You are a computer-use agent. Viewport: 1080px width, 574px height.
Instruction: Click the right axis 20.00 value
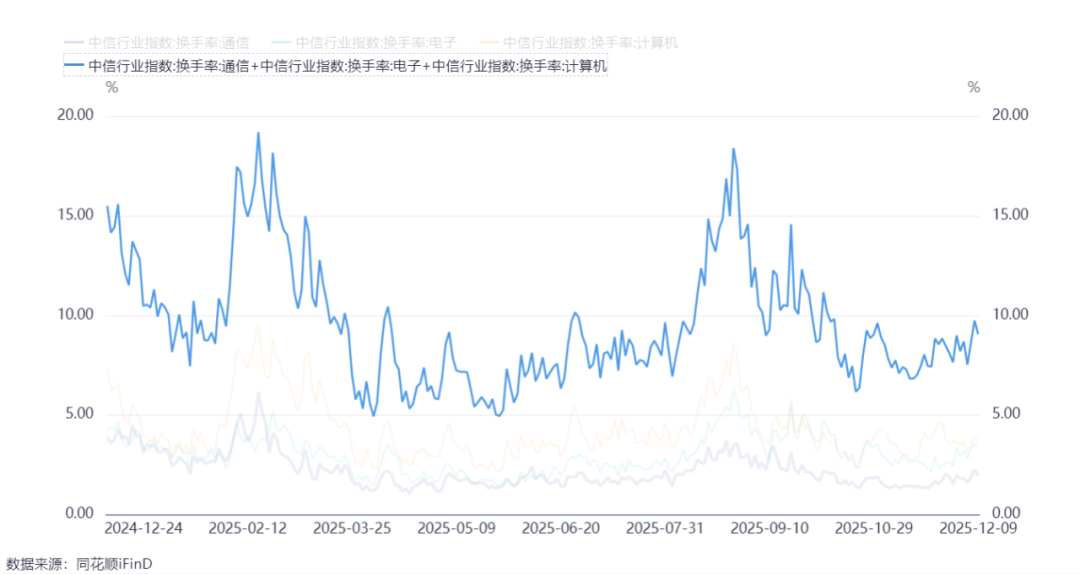click(1010, 115)
